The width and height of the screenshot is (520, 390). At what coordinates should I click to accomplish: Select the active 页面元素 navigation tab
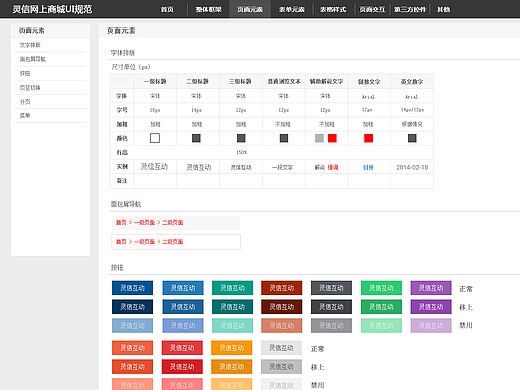250,9
